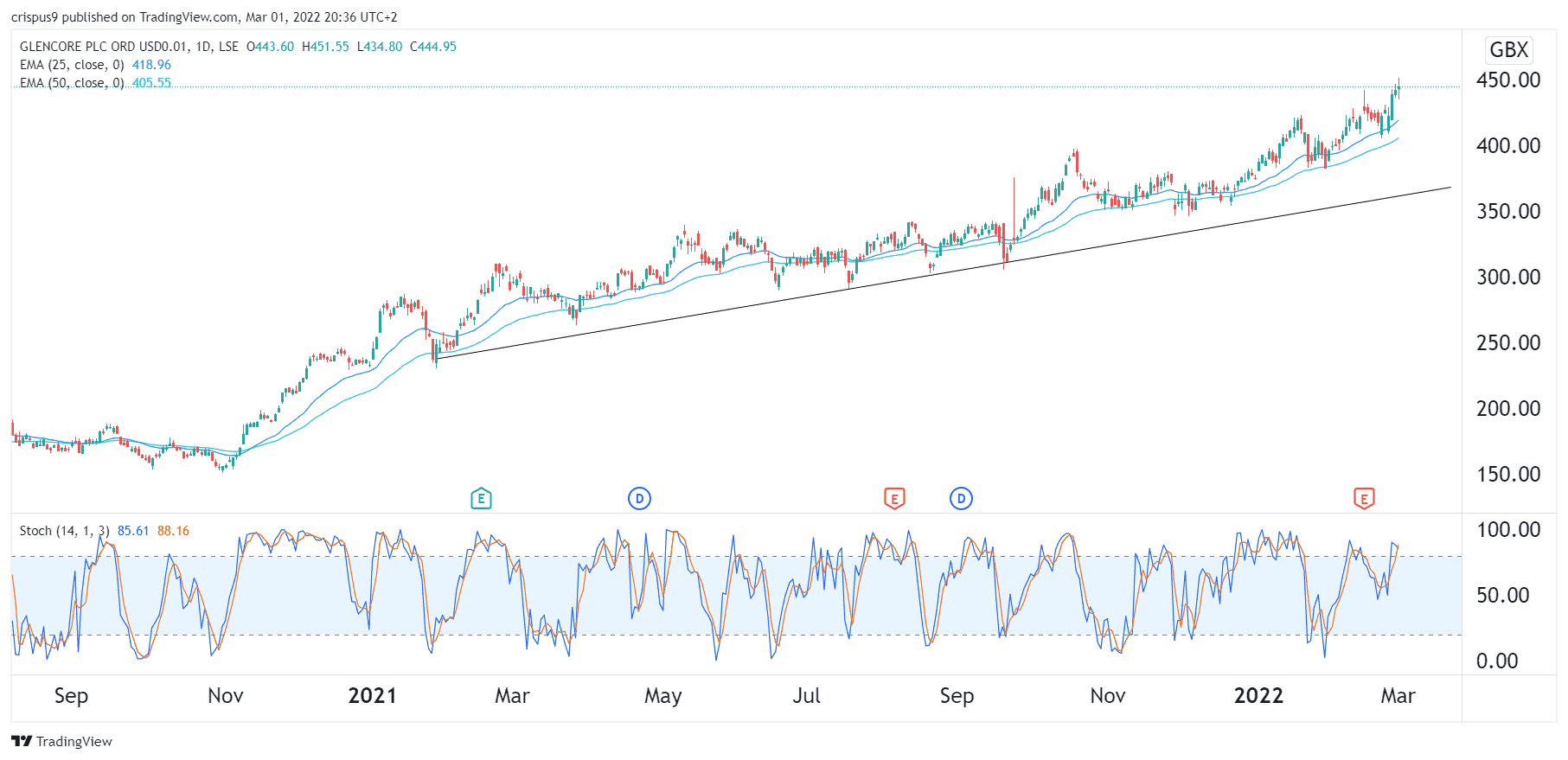The height and width of the screenshot is (760, 1568).
Task: Click the 100.00 stochastic axis label
Action: [1508, 529]
